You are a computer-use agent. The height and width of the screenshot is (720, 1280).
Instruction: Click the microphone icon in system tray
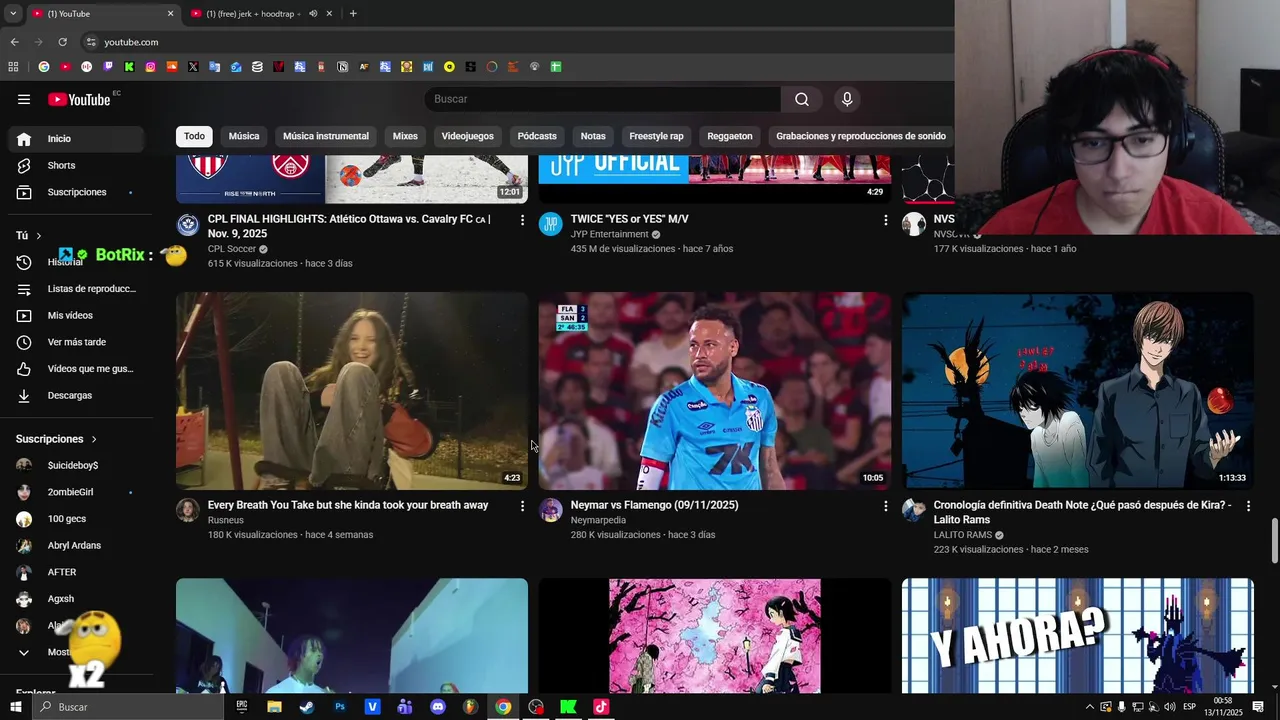click(x=1121, y=707)
